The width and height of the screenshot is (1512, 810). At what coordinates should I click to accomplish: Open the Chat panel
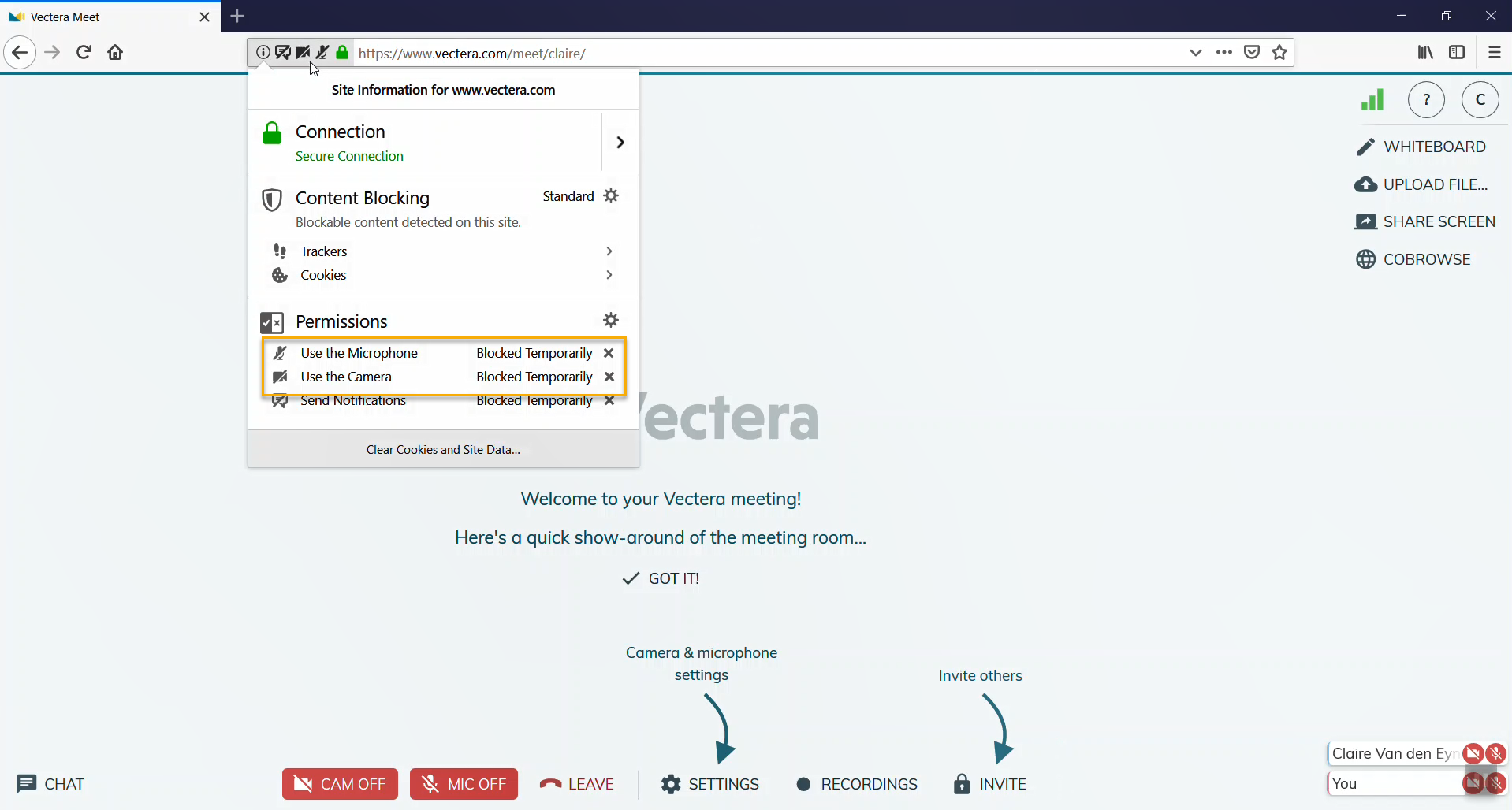[x=50, y=784]
